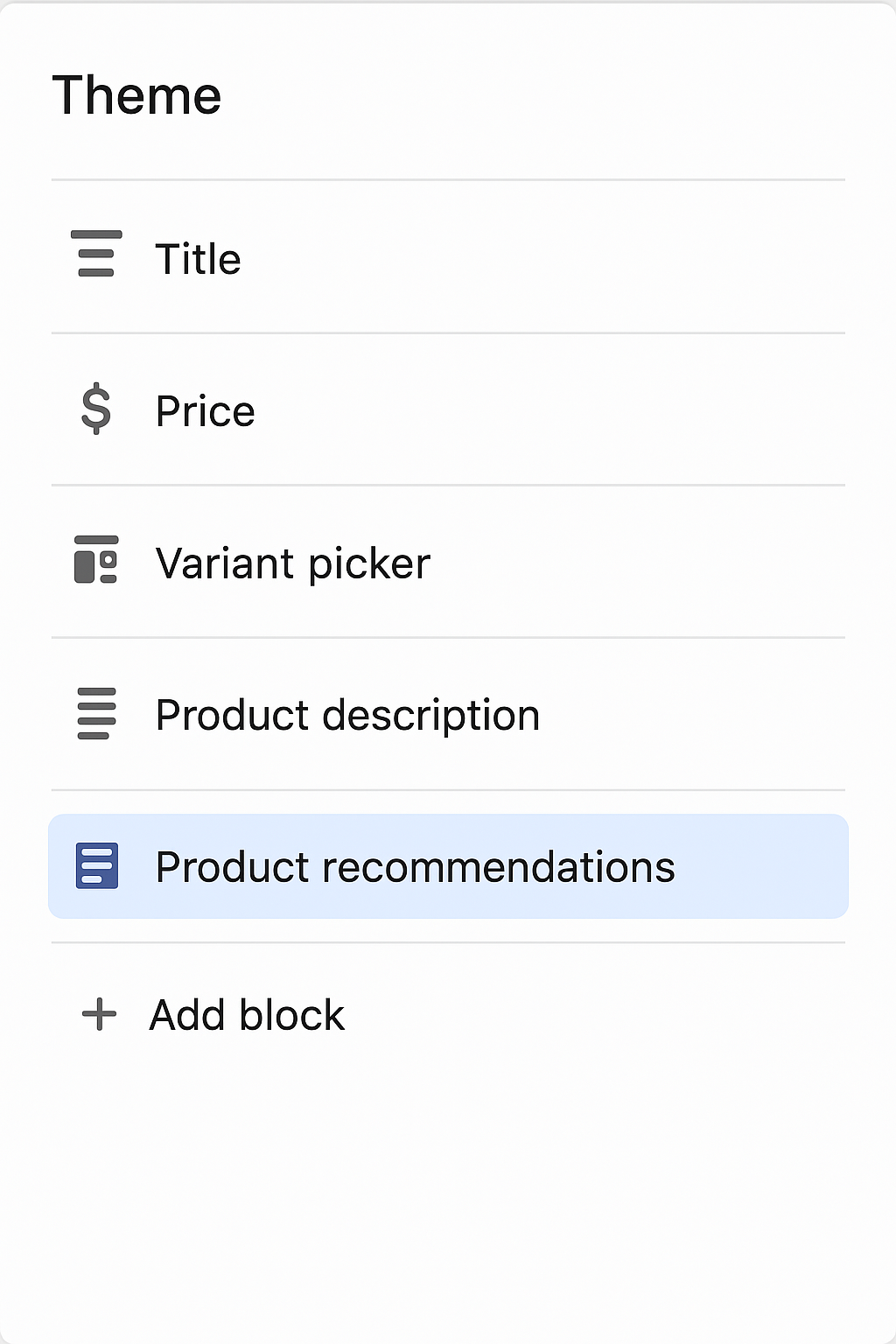The image size is (896, 1344).
Task: Click the highlighted Product recommendations row background
Action: (x=448, y=866)
